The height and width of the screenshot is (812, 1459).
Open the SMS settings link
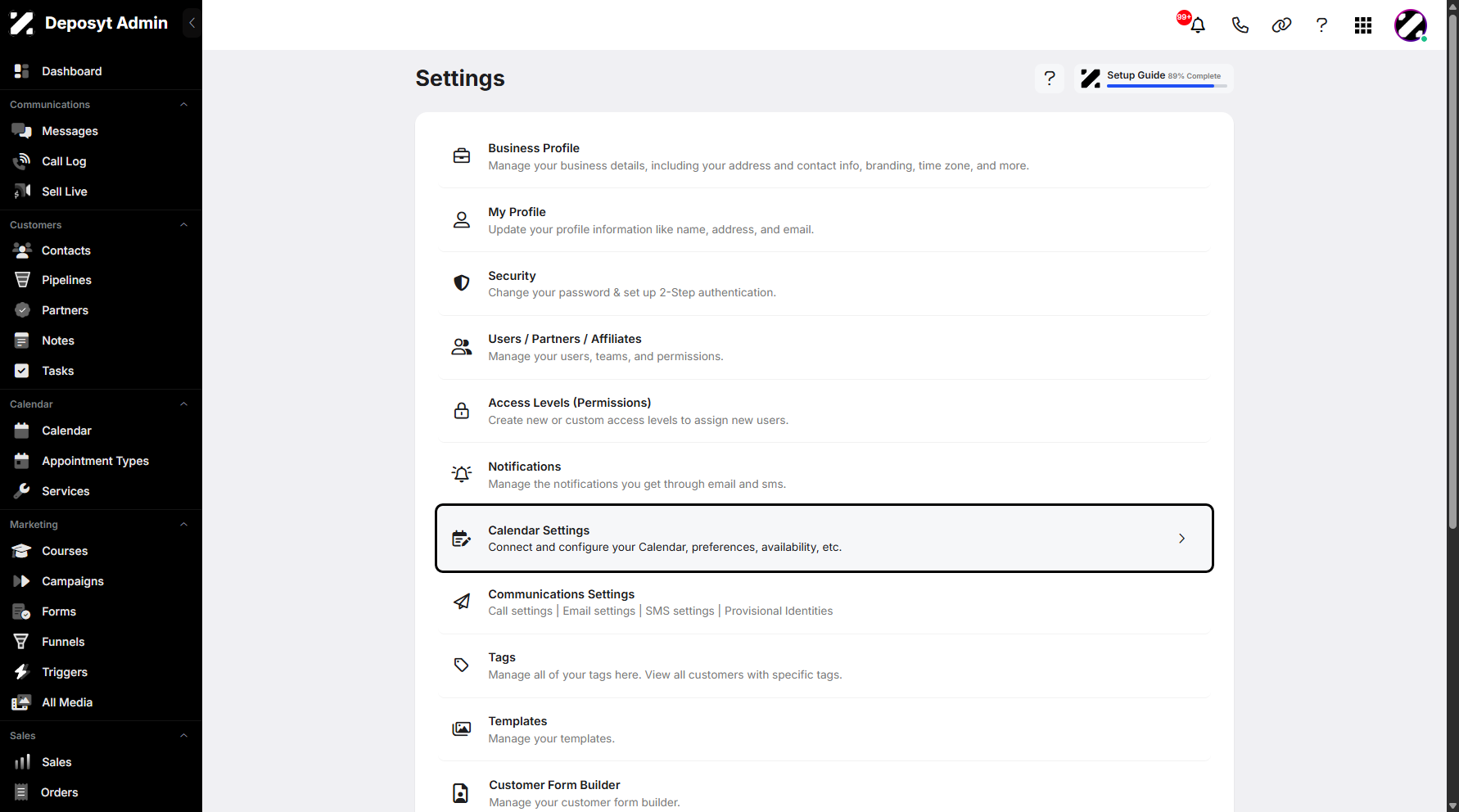click(x=680, y=611)
